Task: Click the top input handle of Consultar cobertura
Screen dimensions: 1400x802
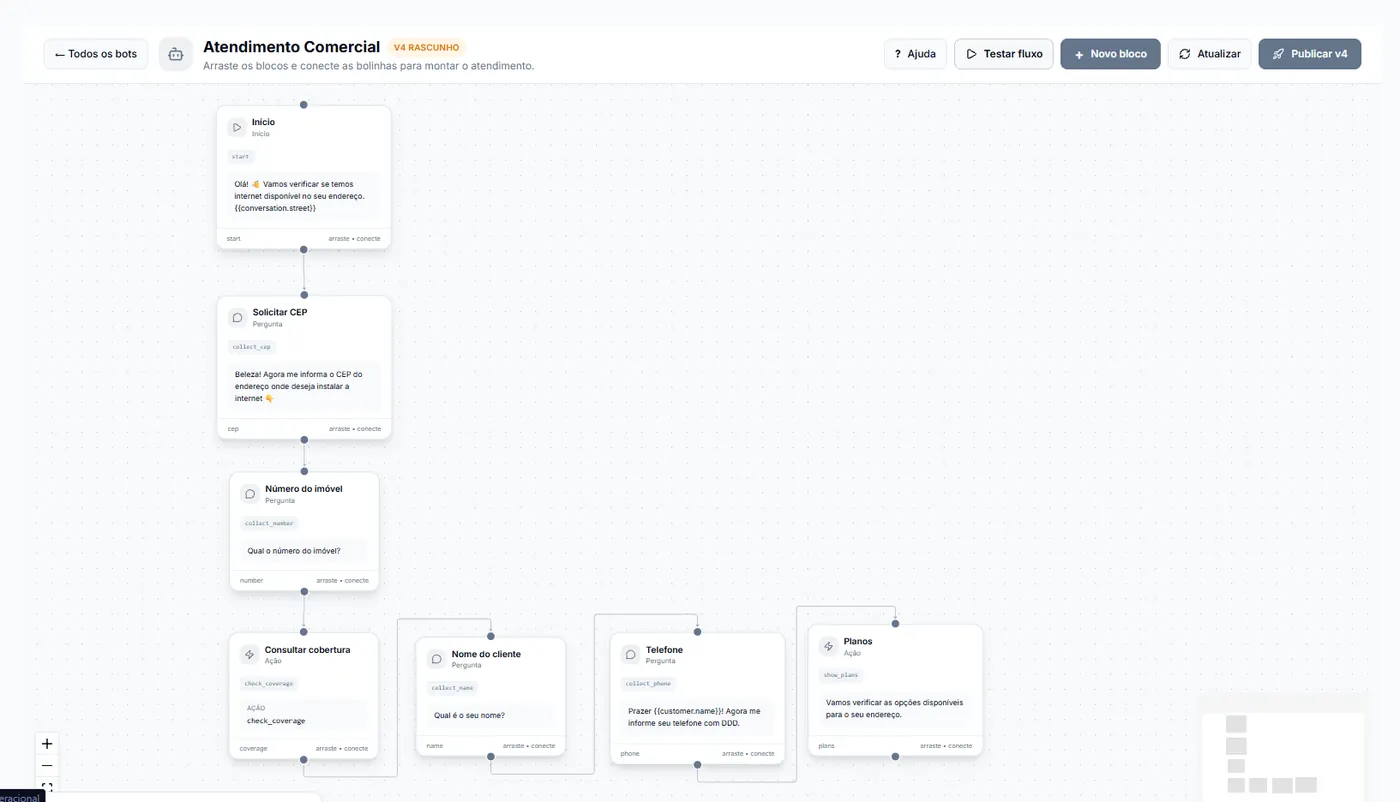Action: point(304,632)
